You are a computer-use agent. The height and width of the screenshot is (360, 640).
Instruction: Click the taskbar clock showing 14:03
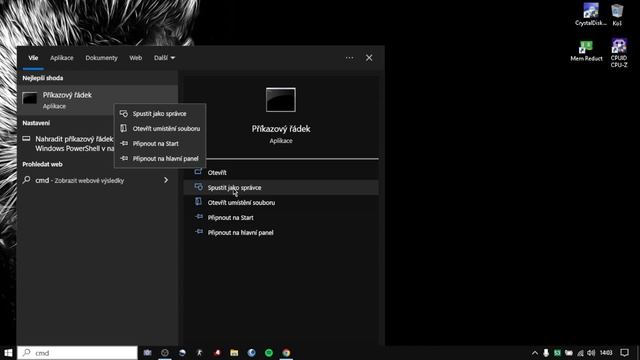pos(607,353)
